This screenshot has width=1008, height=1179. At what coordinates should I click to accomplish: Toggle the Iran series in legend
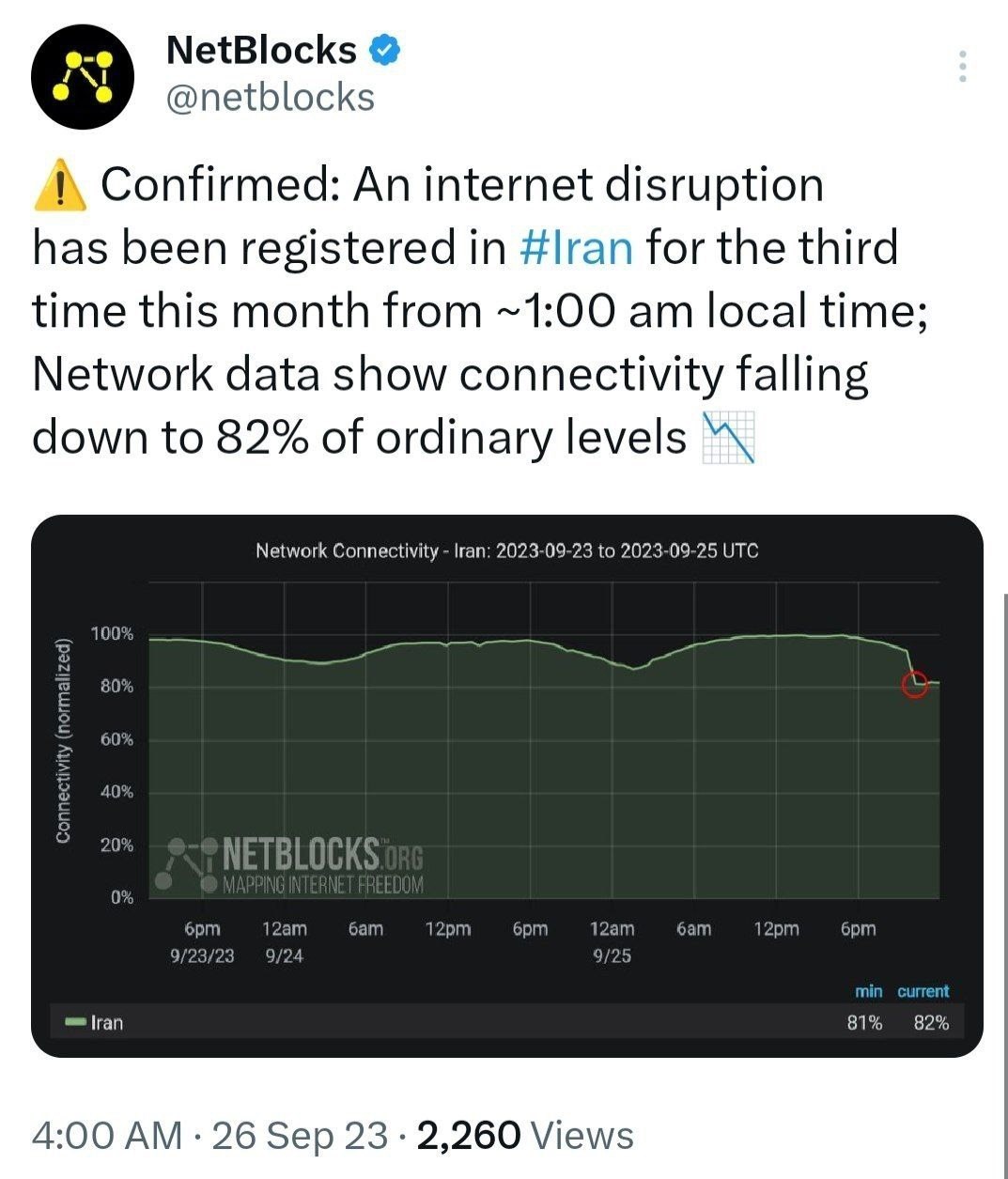[106, 1022]
